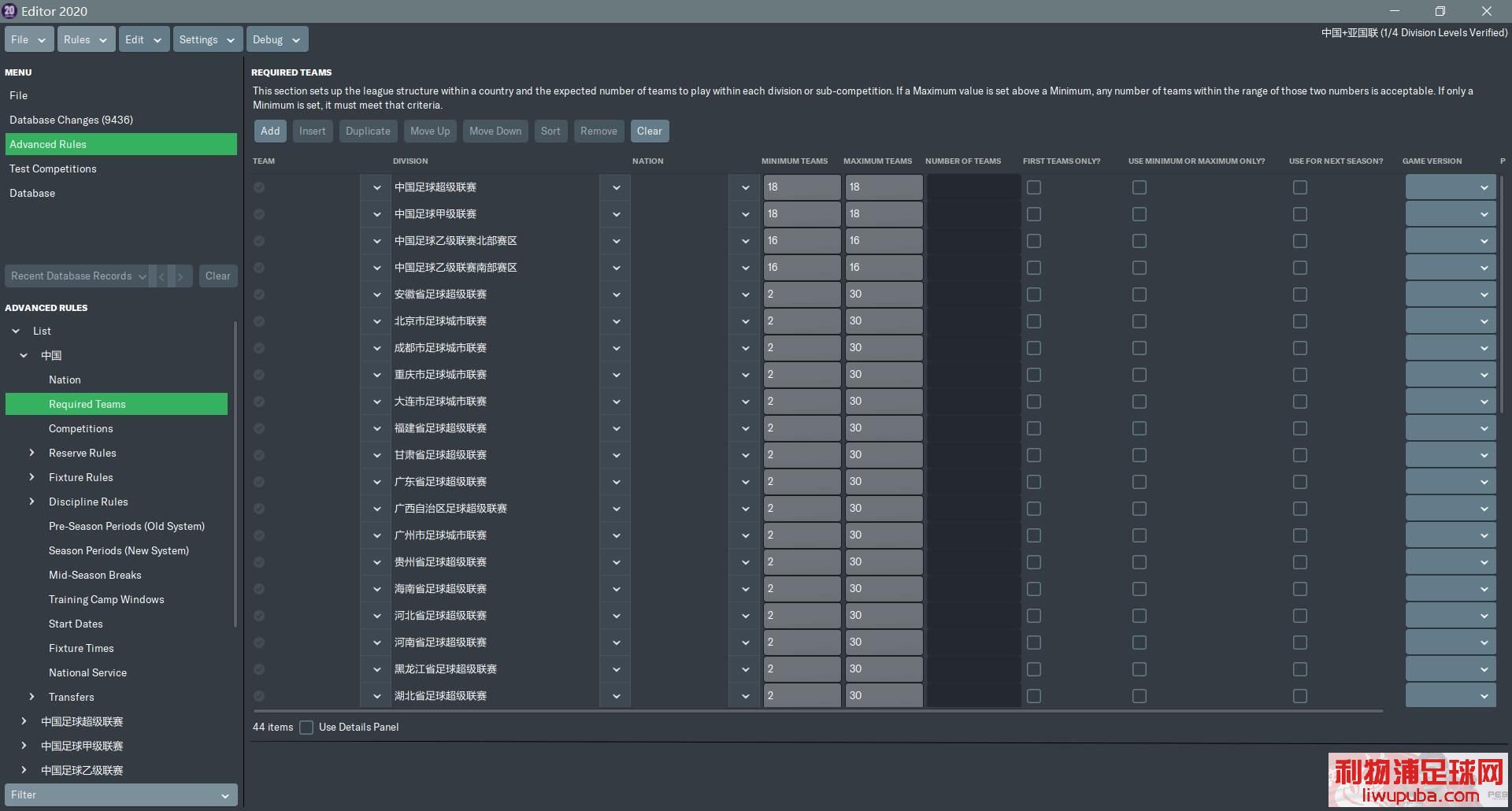Tick Use For Next Season for 中国足球乙级联赛北部赛区
Viewport: 1512px width, 811px height.
(1300, 241)
